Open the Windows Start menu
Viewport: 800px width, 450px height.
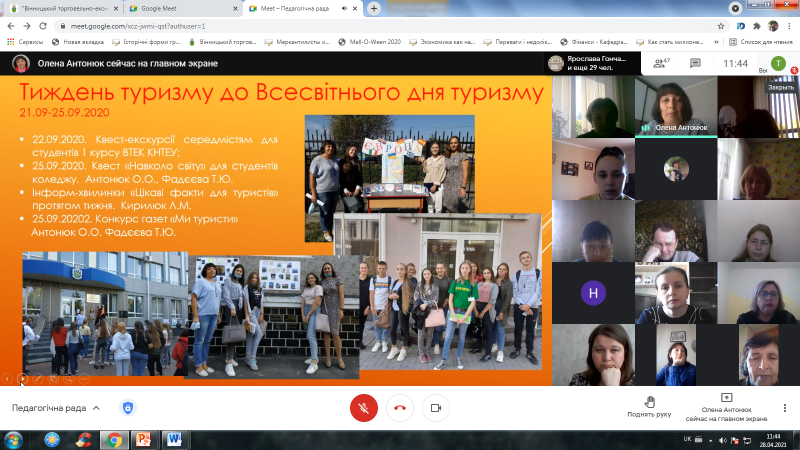pyautogui.click(x=13, y=440)
